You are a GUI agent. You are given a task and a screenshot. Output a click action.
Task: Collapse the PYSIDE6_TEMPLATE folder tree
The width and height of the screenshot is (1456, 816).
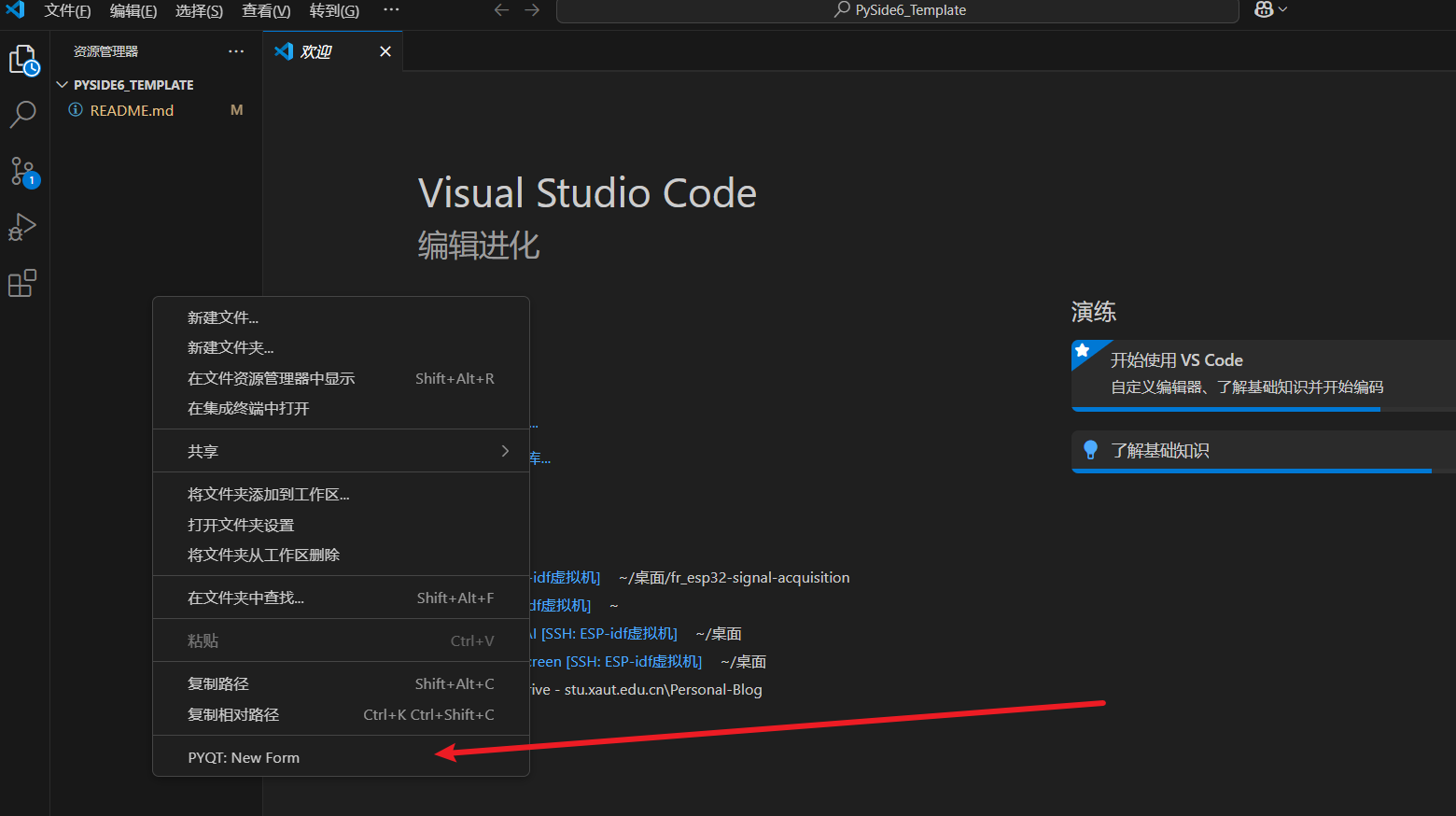(63, 85)
